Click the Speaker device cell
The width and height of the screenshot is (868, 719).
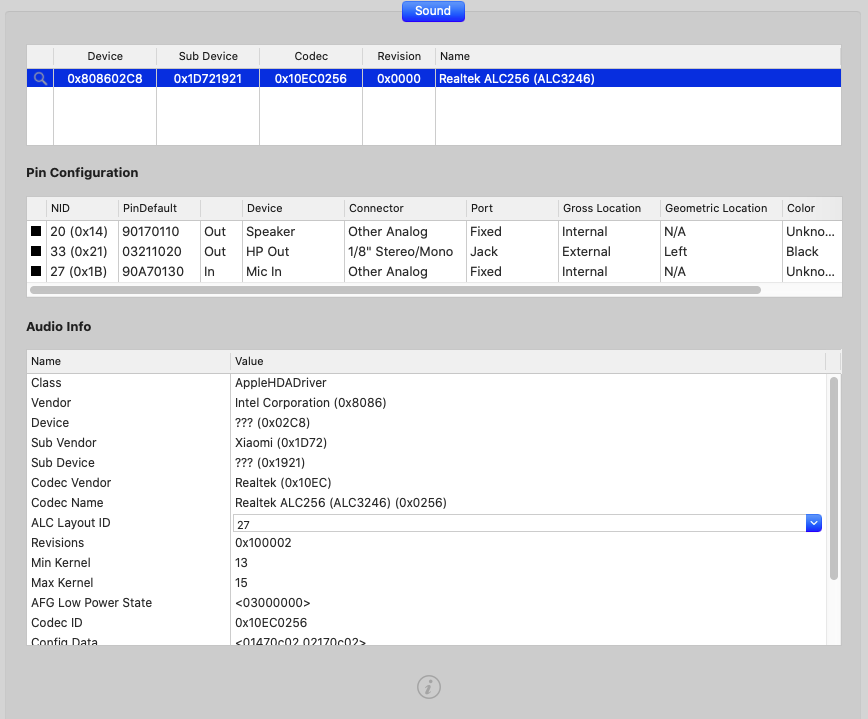pyautogui.click(x=270, y=231)
